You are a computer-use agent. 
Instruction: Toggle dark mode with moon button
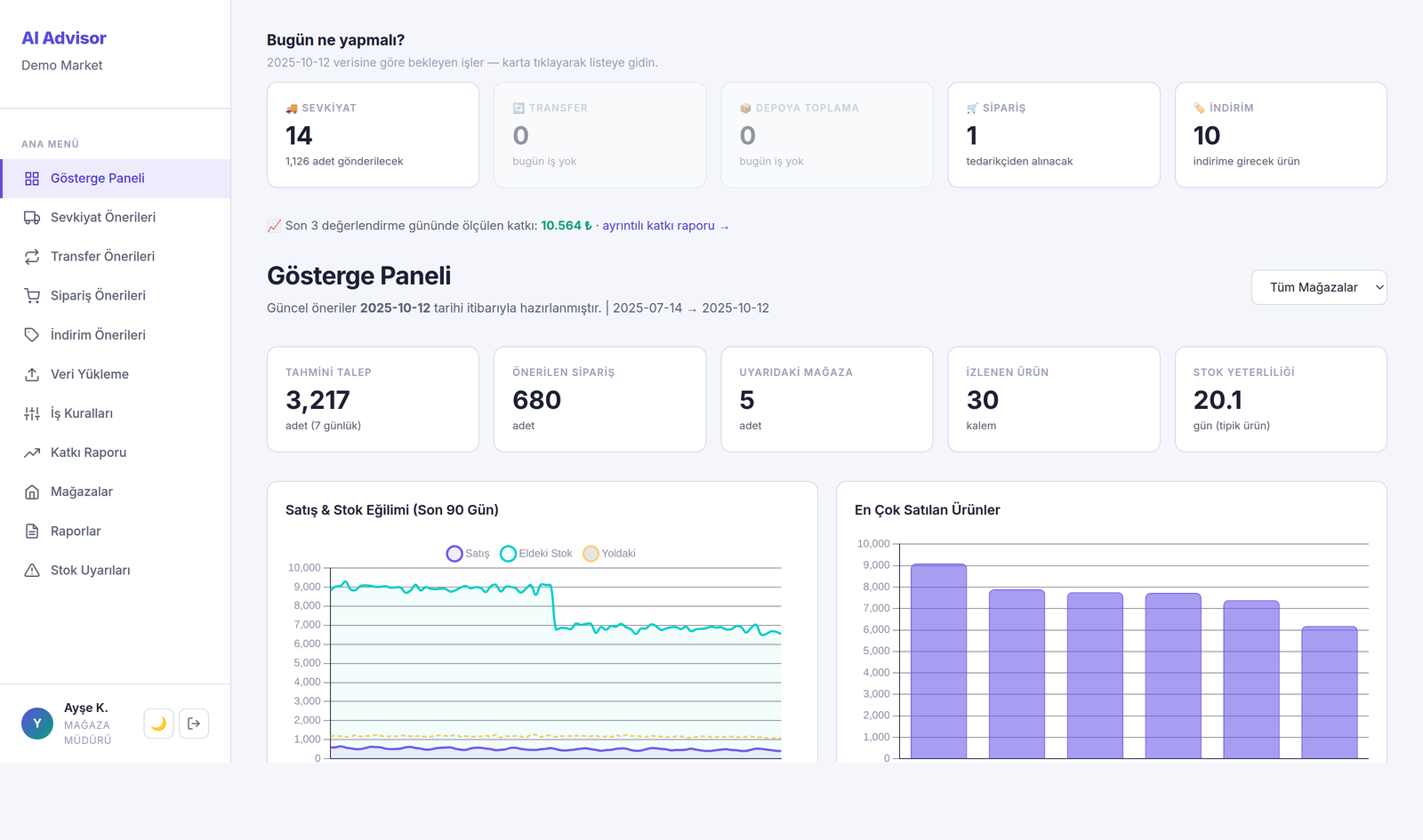click(158, 724)
